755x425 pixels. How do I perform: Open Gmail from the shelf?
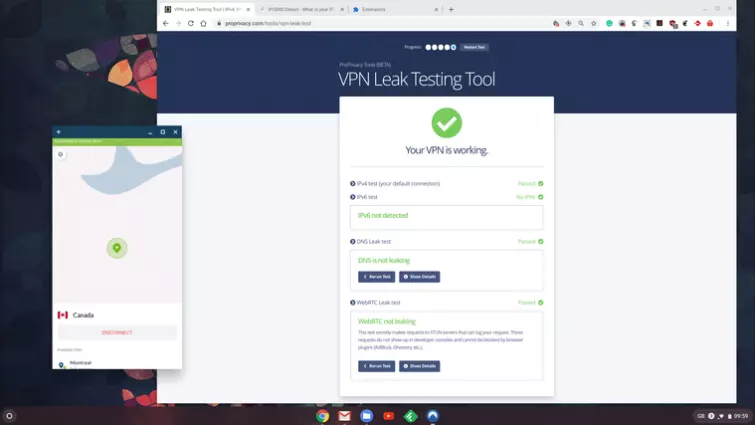(344, 416)
